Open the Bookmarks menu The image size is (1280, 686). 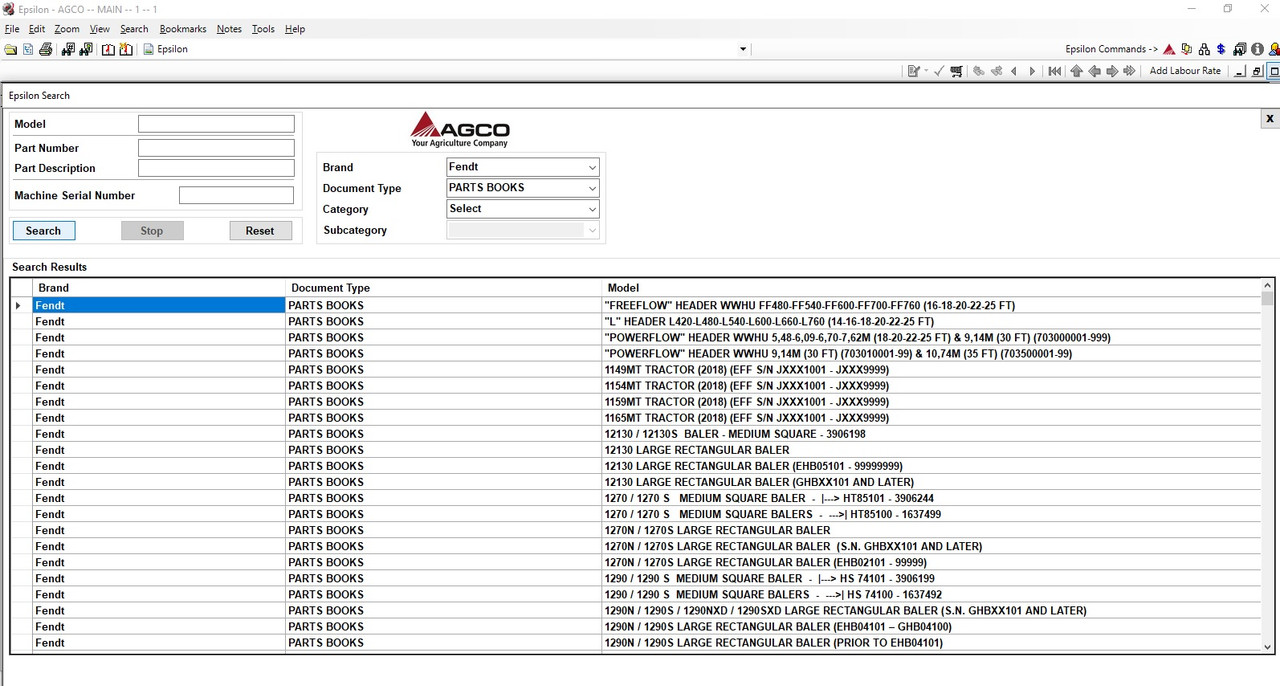click(182, 29)
